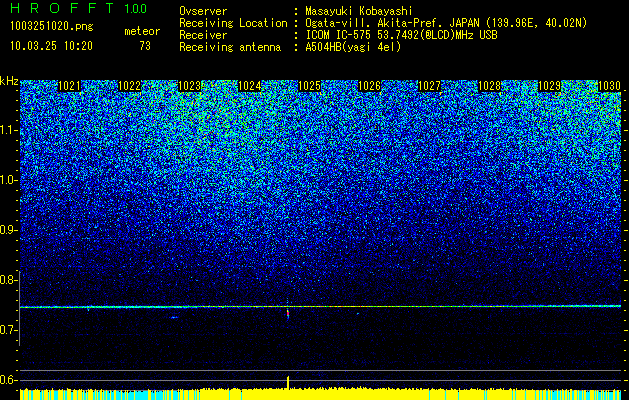Image resolution: width=629 pixels, height=400 pixels.
Task: Click the receiver ICOM IC-575 53.7492 MHz text
Action: [x=401, y=35]
